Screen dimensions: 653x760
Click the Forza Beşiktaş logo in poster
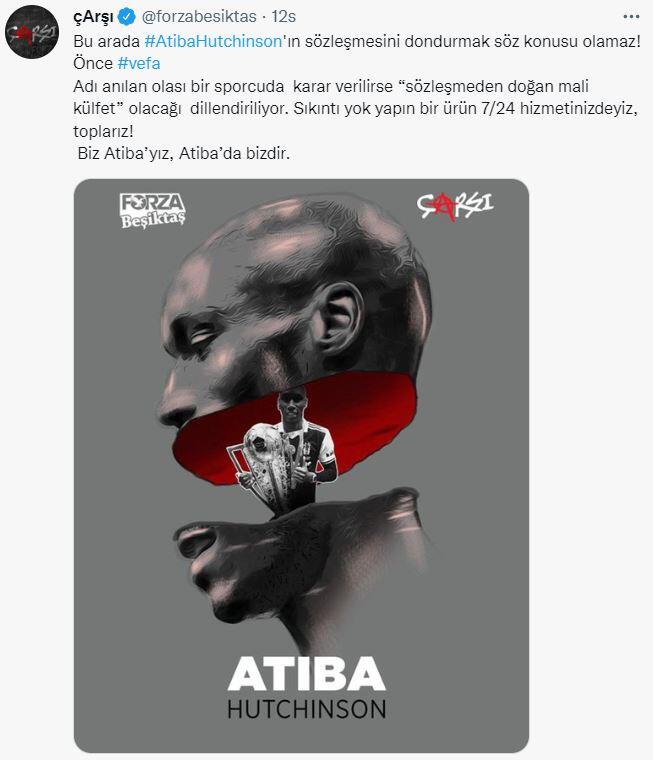coord(153,210)
